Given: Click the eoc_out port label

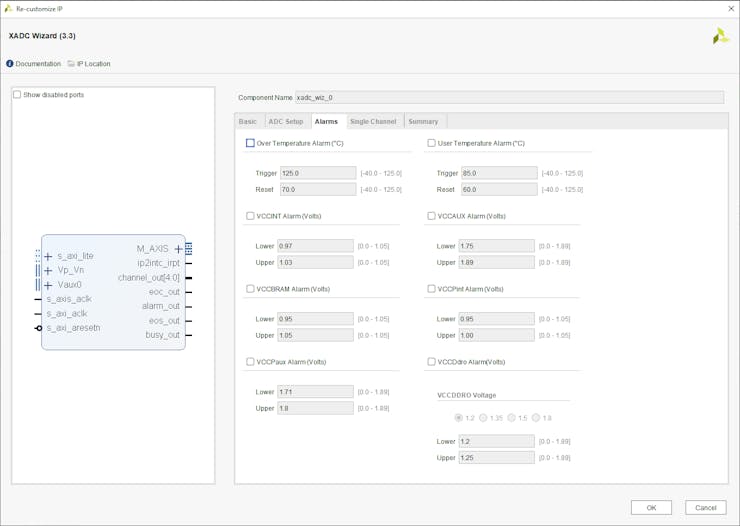Looking at the screenshot, I should pos(164,292).
